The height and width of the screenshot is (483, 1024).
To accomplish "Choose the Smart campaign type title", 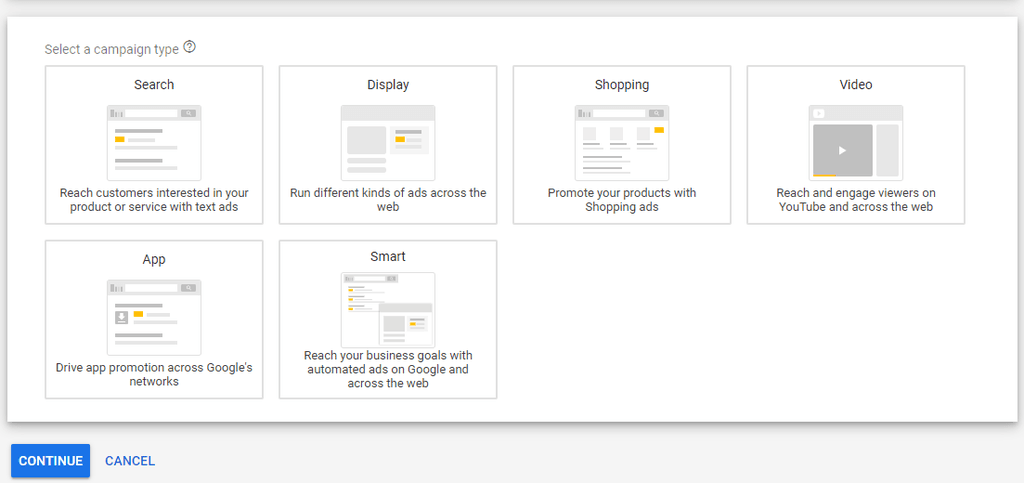I will 388,257.
